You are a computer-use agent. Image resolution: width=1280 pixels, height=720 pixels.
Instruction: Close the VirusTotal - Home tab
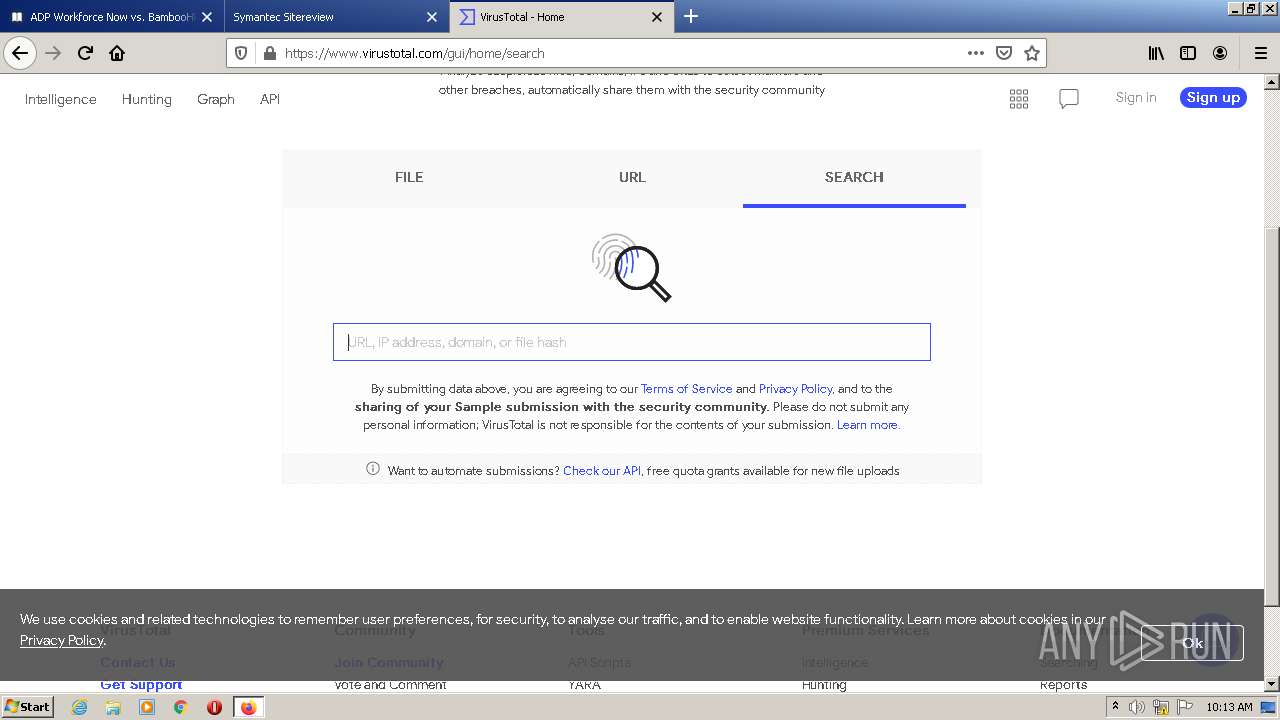coord(657,17)
